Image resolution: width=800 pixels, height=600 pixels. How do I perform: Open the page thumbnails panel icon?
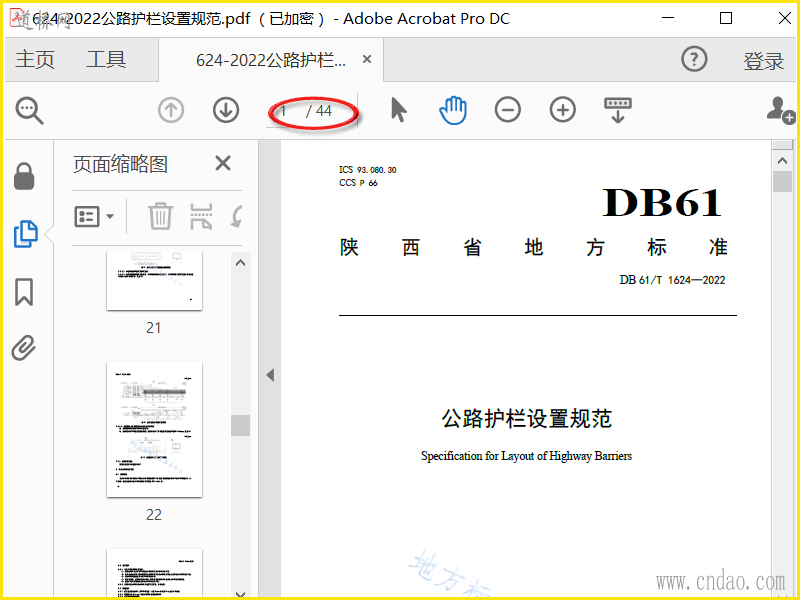(26, 234)
